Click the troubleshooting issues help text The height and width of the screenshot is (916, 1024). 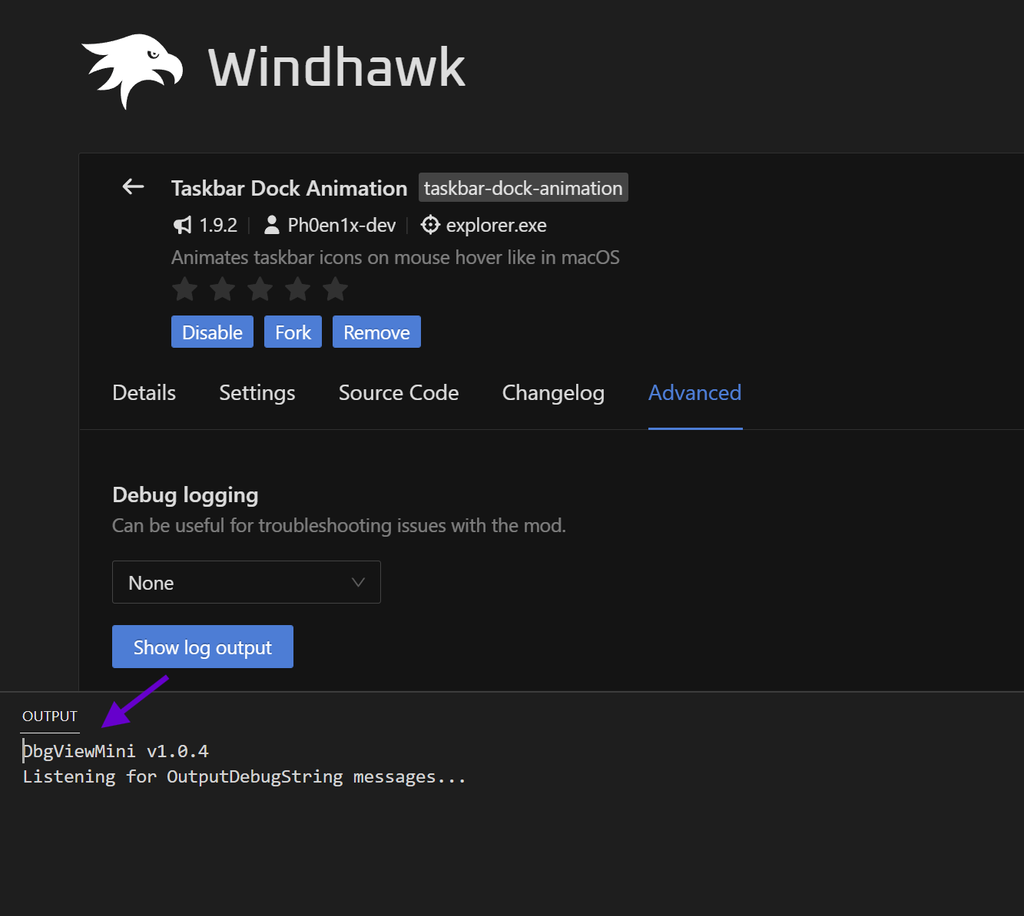point(339,526)
